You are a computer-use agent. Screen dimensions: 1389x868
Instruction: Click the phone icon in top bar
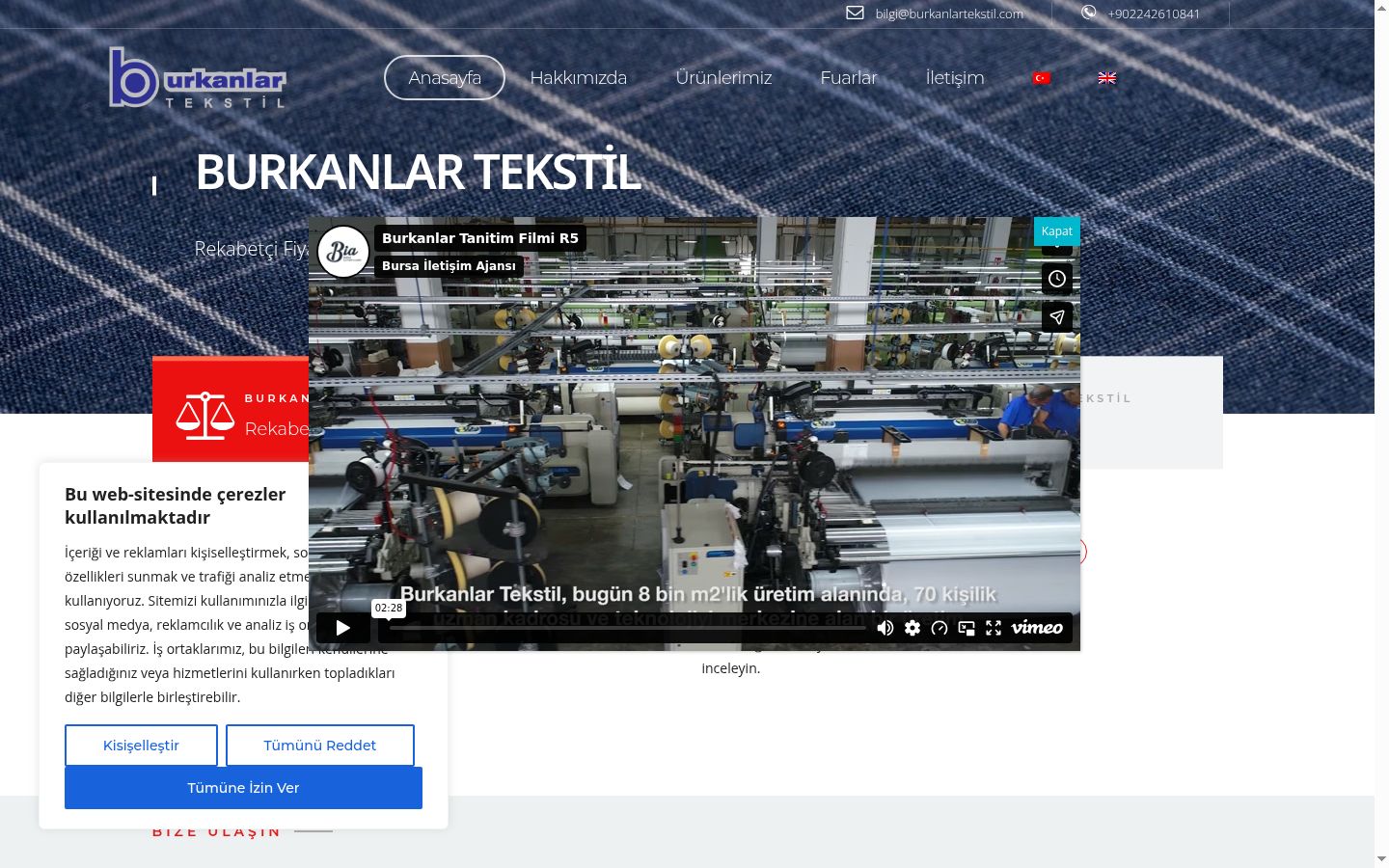[1088, 13]
